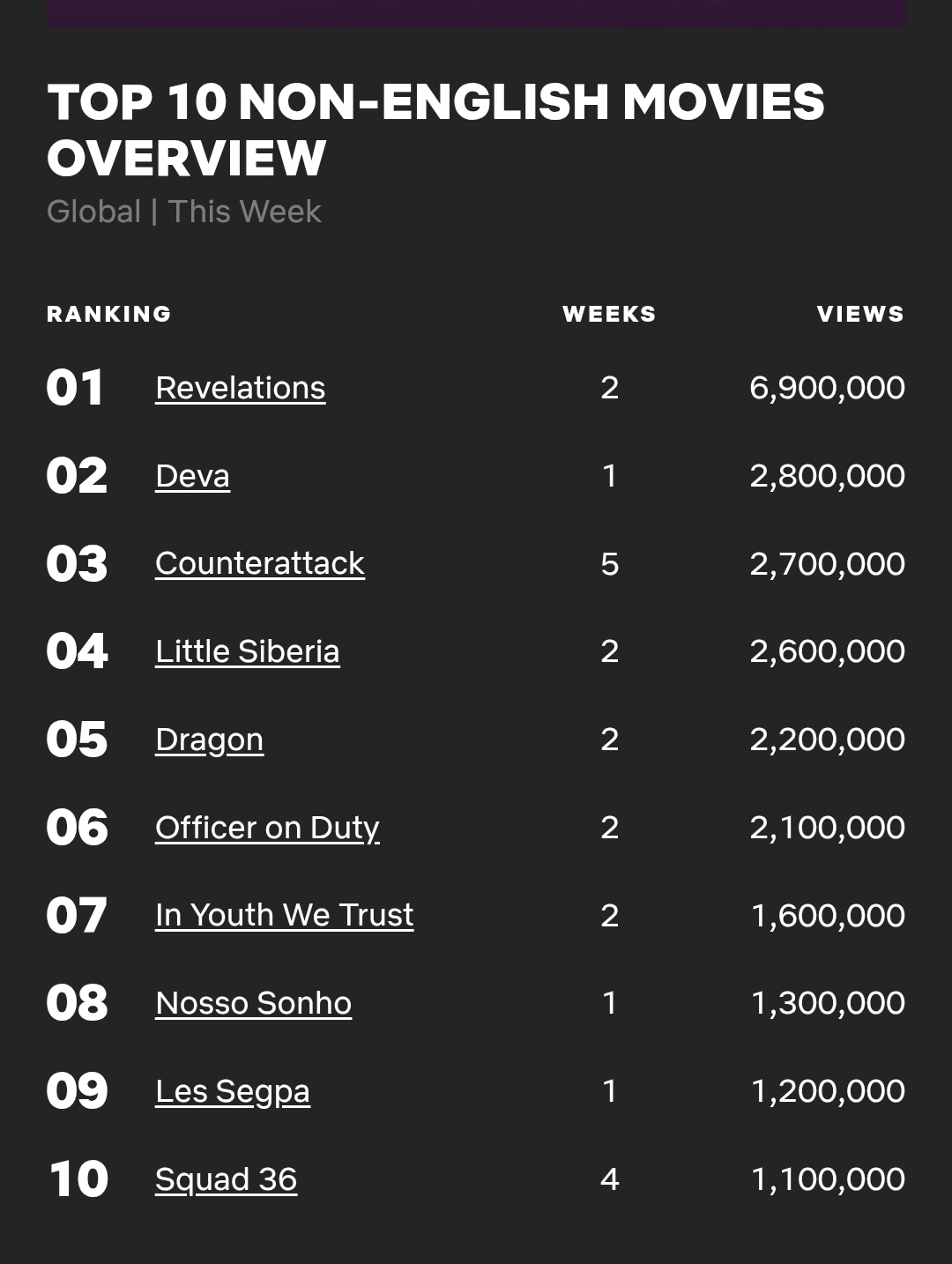Click the Officer on Duty link

267,828
